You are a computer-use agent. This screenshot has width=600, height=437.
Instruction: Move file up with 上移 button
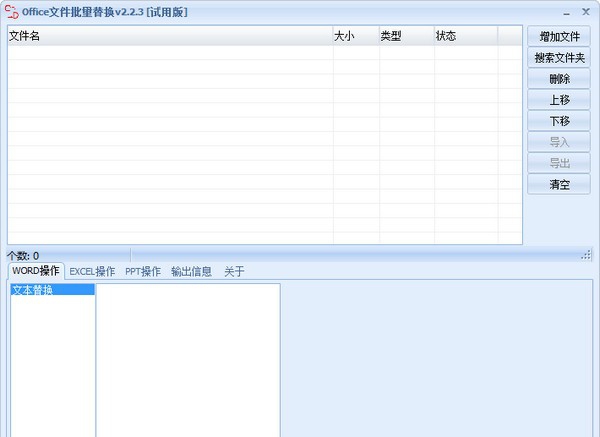point(559,100)
